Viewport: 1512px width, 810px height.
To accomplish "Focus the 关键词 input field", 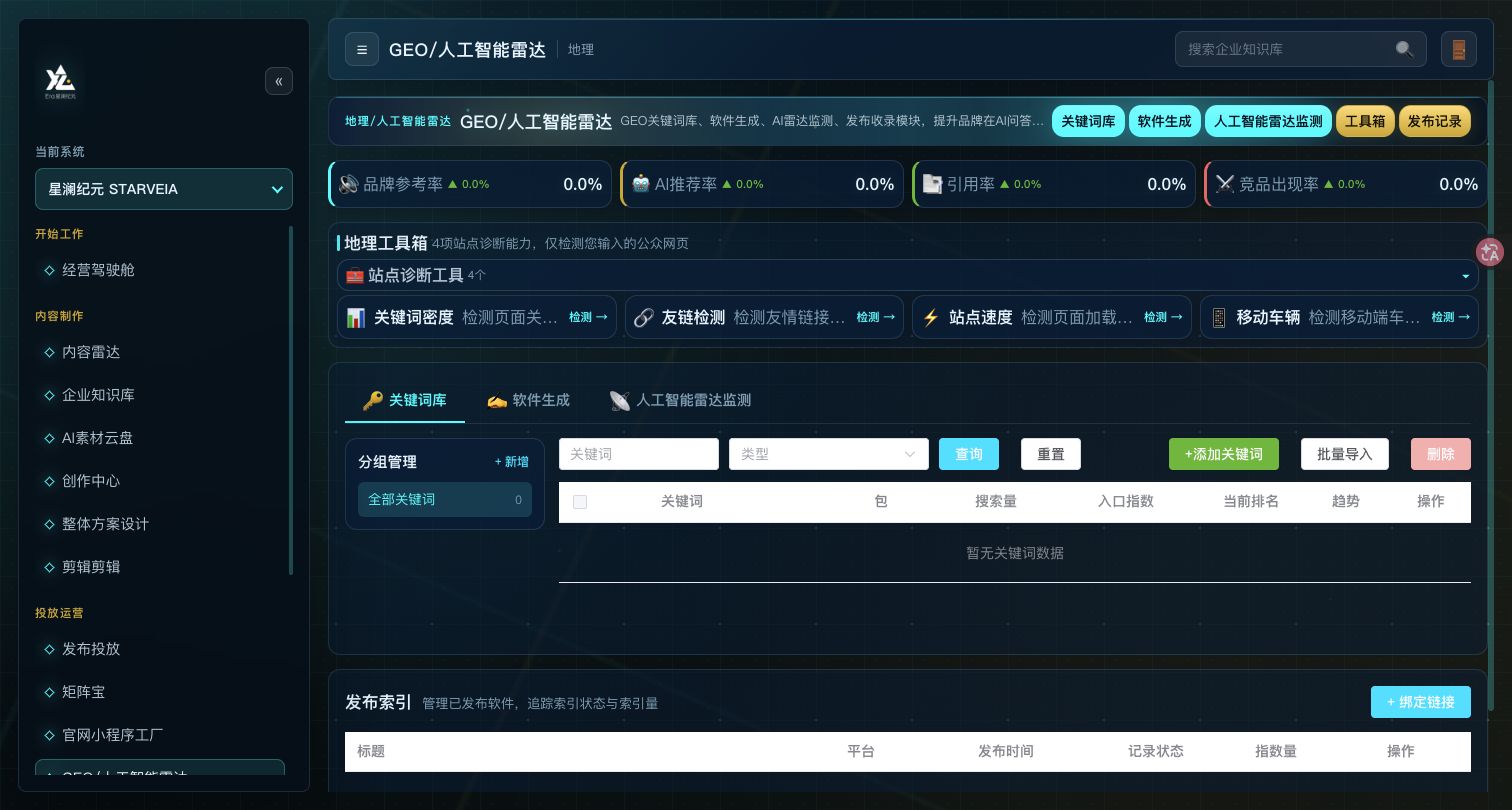I will tap(639, 454).
